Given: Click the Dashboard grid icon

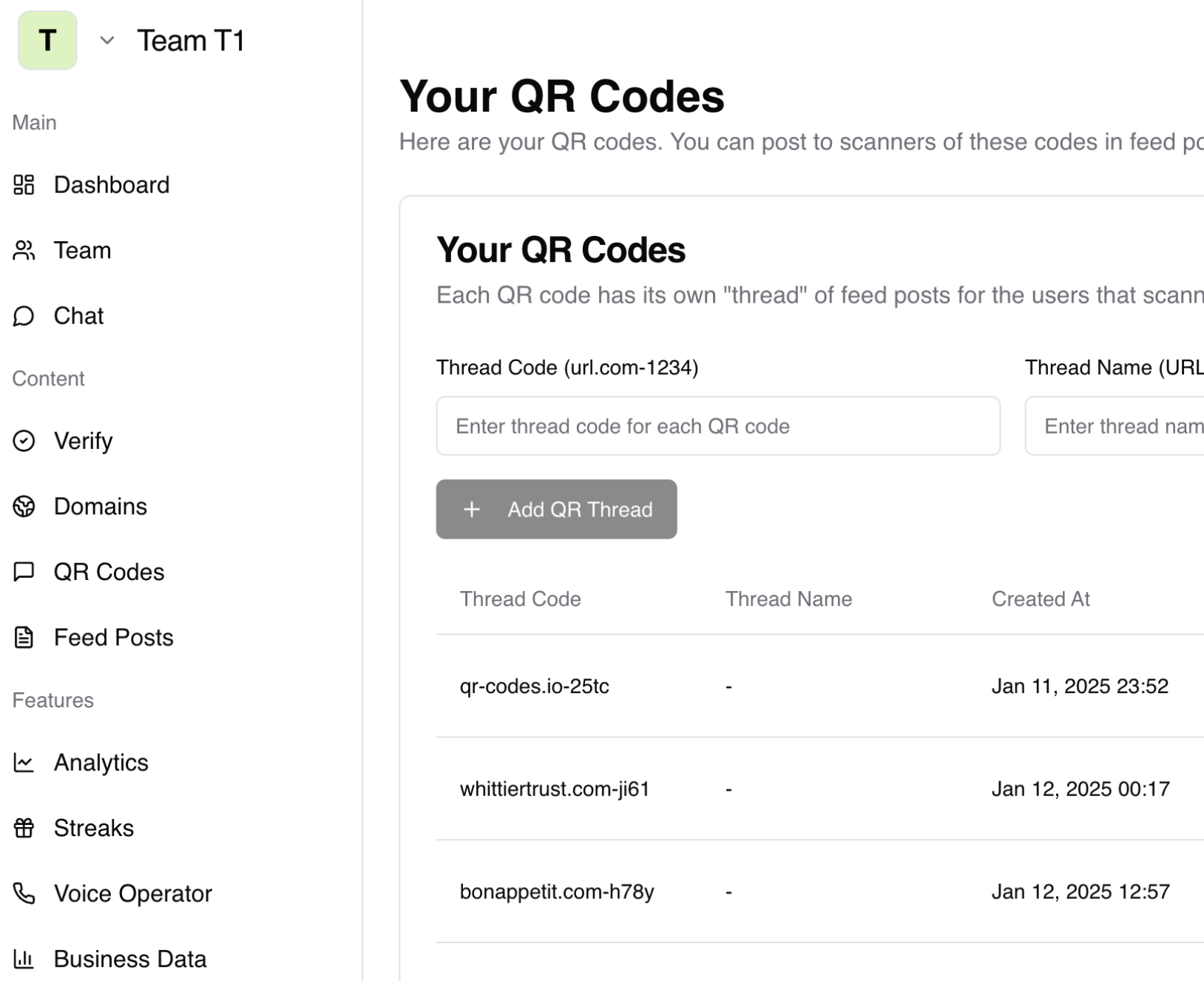Looking at the screenshot, I should click(24, 185).
